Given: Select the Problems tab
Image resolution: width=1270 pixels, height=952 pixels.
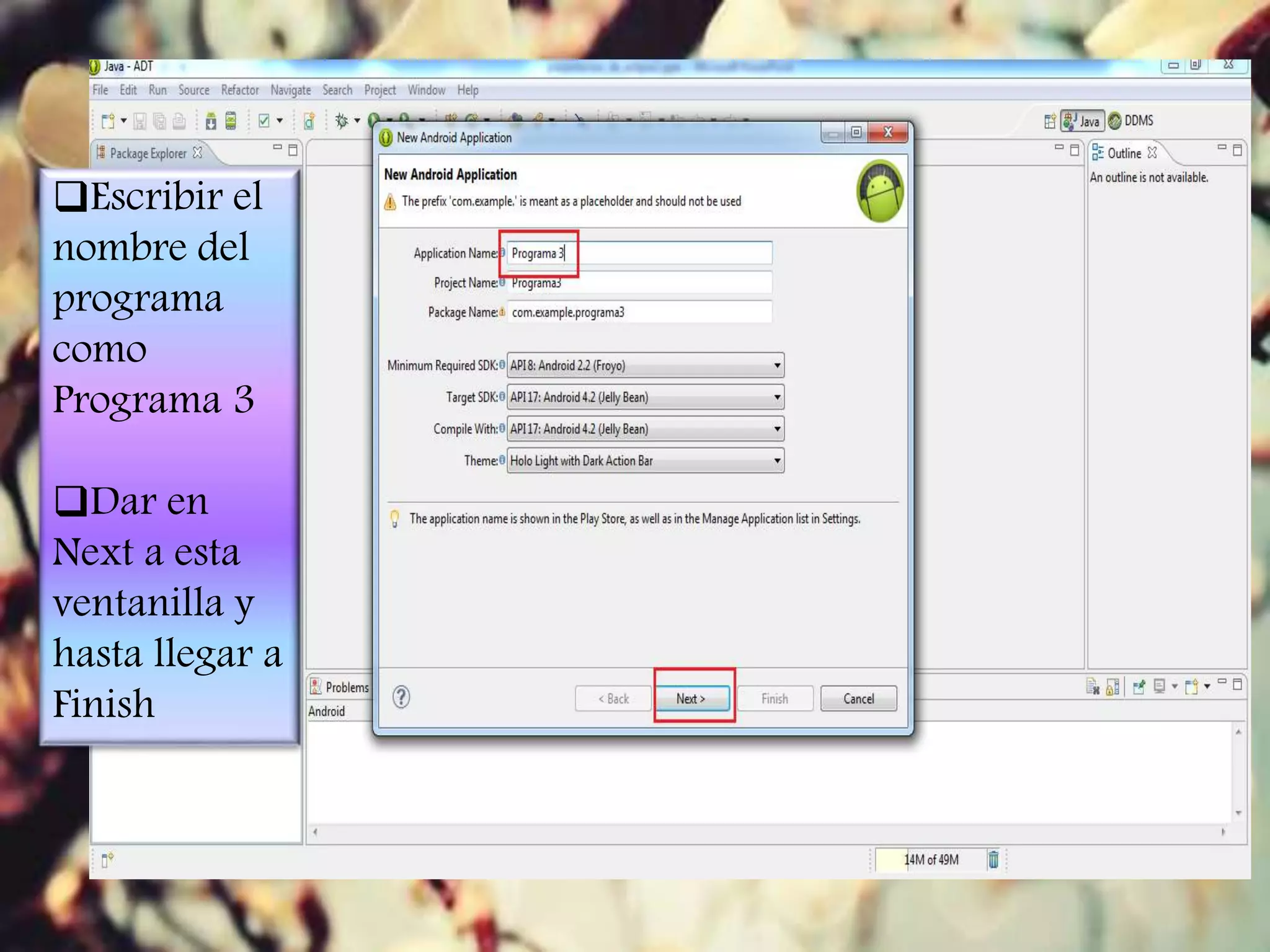Looking at the screenshot, I should click(340, 687).
